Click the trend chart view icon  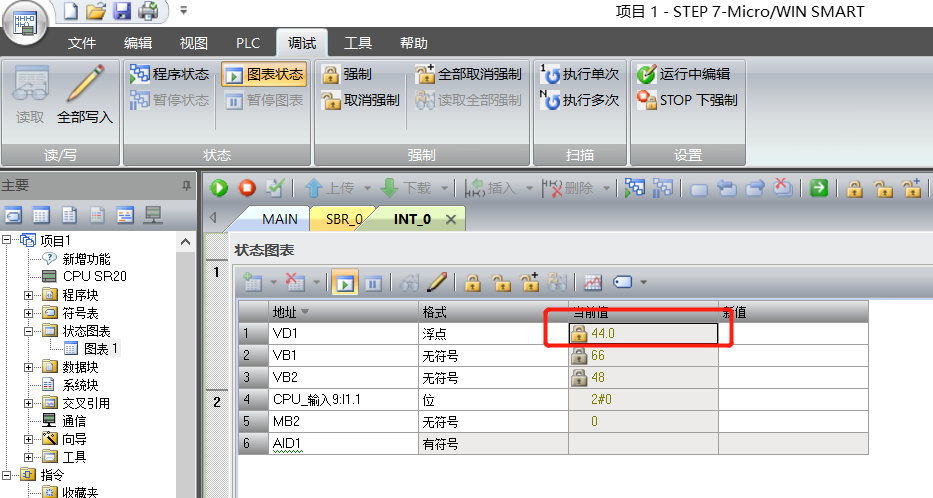(593, 282)
